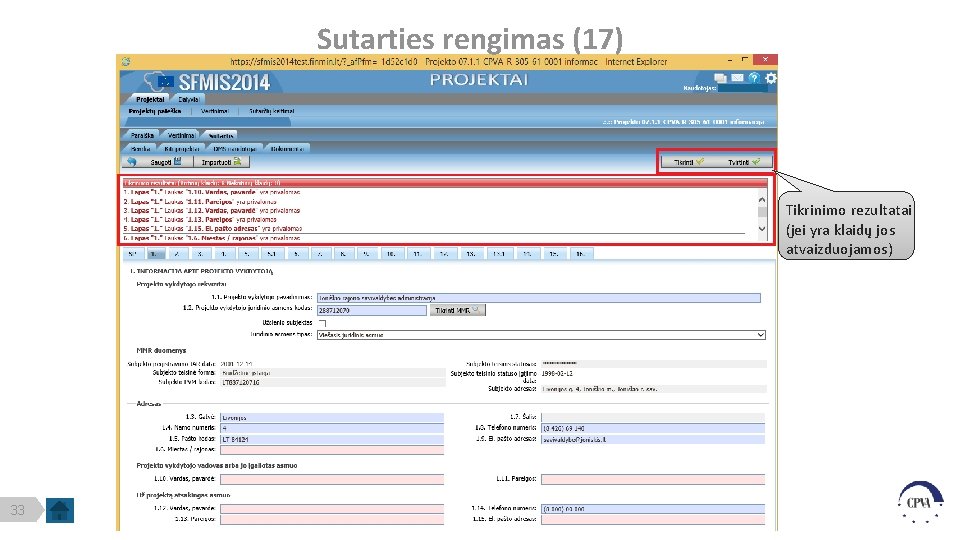
Task: Toggle the Užsienio subjektas checkbox
Action: click(x=323, y=323)
